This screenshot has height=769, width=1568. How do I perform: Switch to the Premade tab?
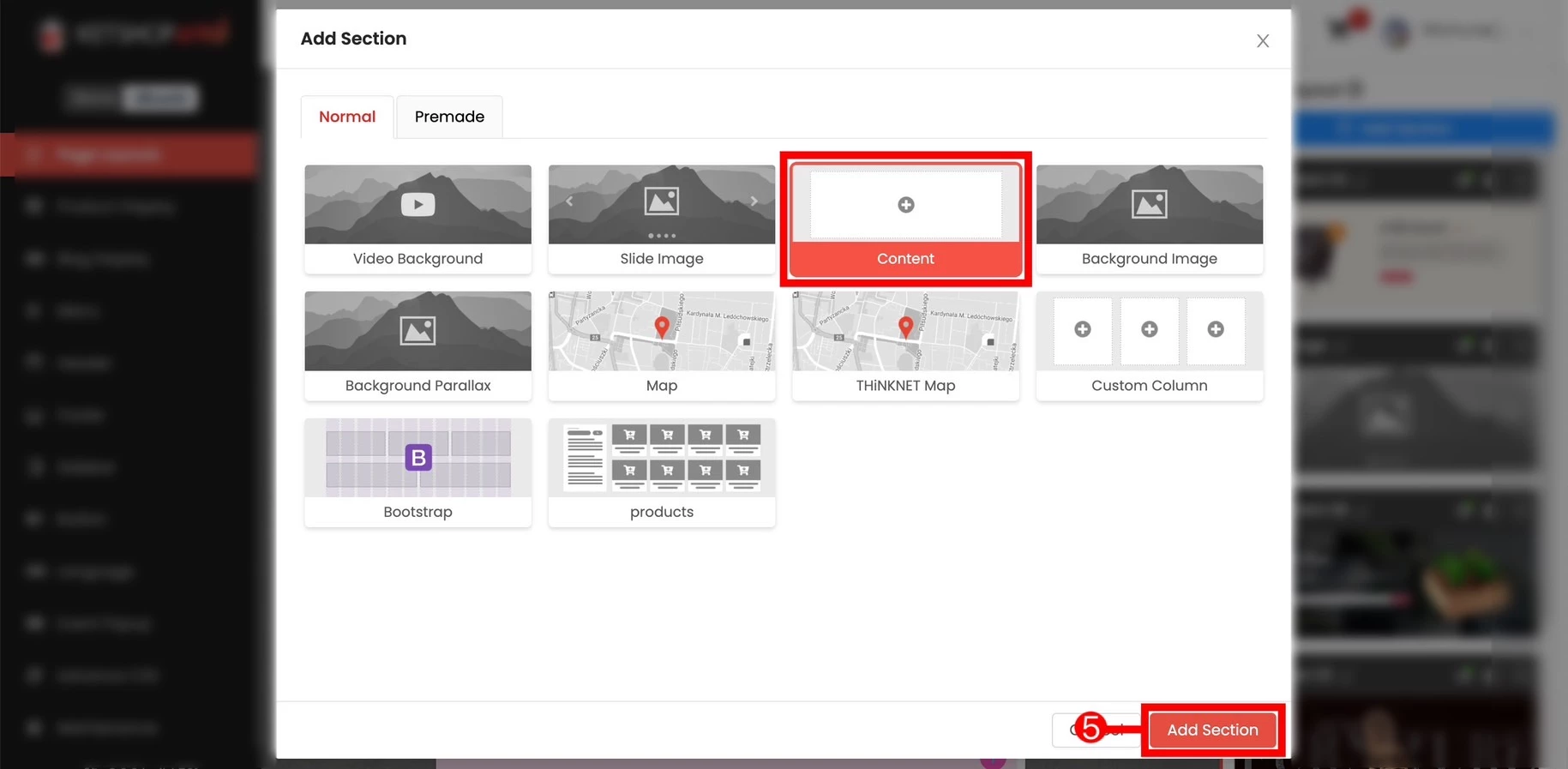click(449, 117)
